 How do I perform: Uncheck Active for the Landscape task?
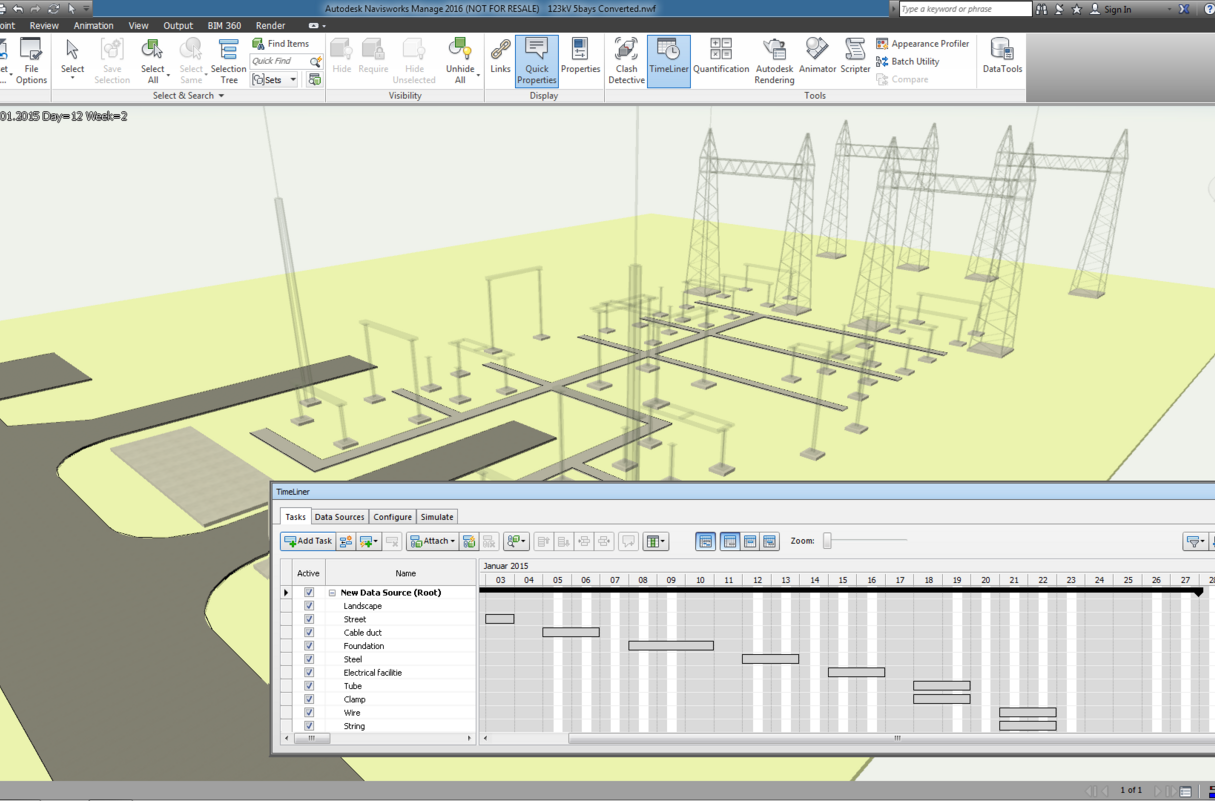click(x=309, y=606)
